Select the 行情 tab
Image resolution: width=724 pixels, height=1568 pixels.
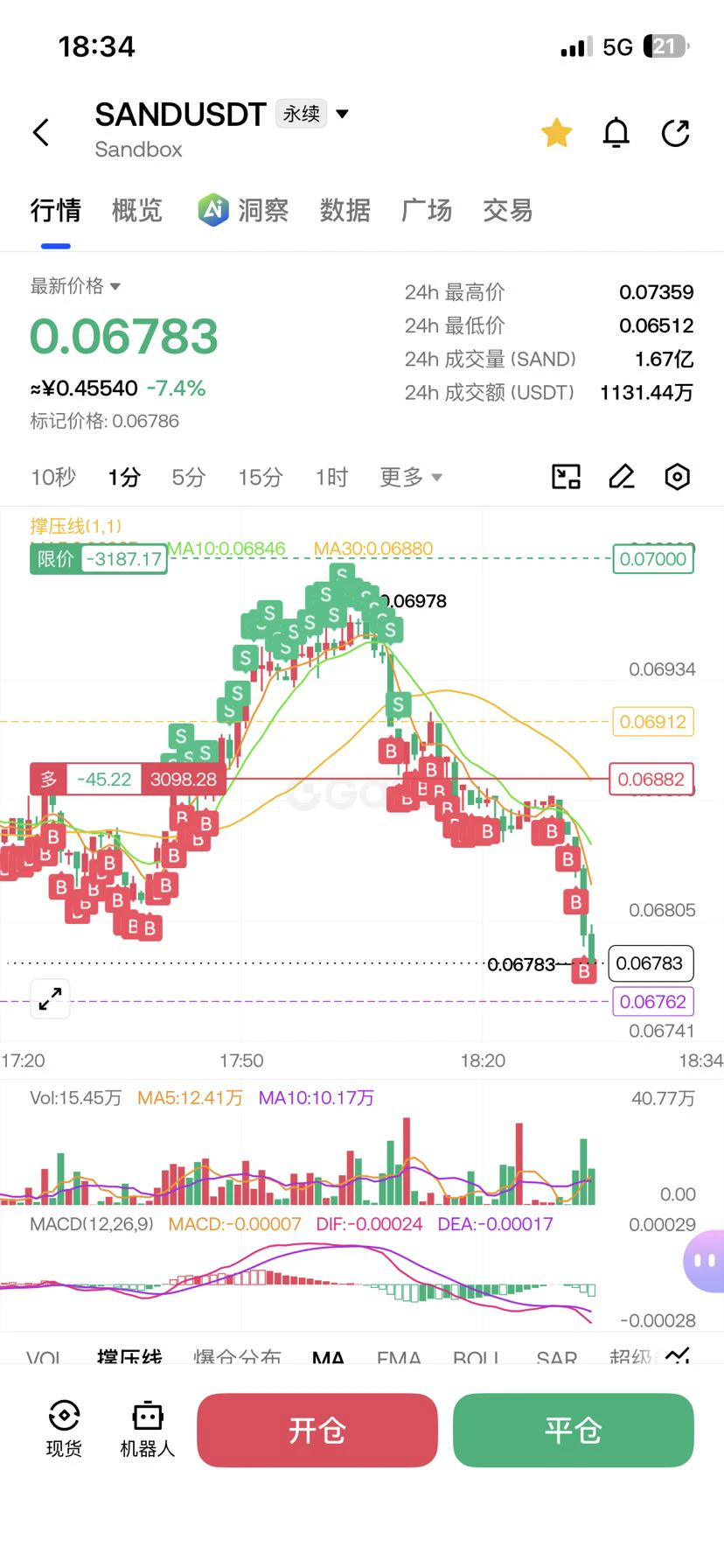tap(56, 210)
